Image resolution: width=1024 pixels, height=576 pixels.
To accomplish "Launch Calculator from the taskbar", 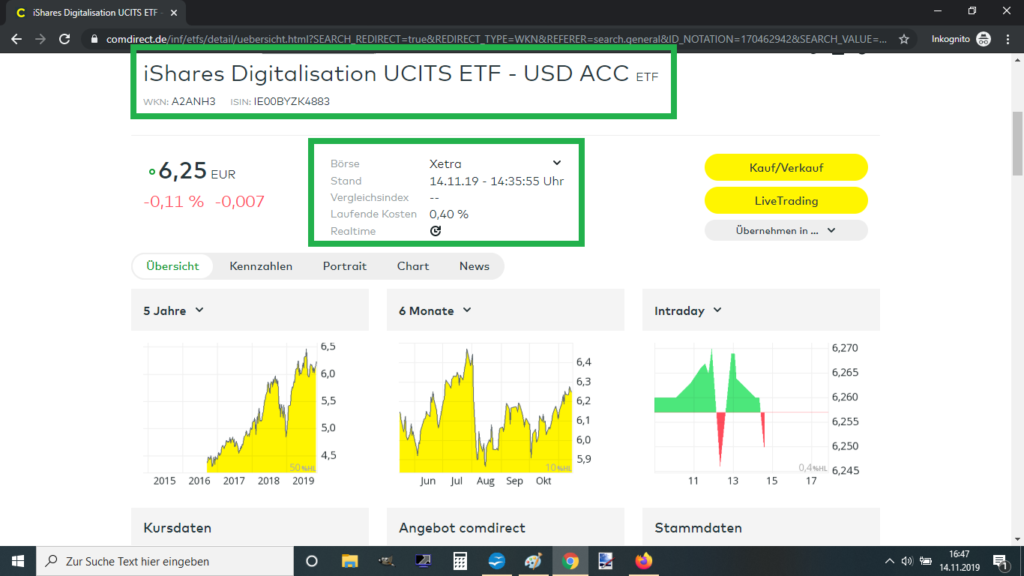I will [460, 561].
